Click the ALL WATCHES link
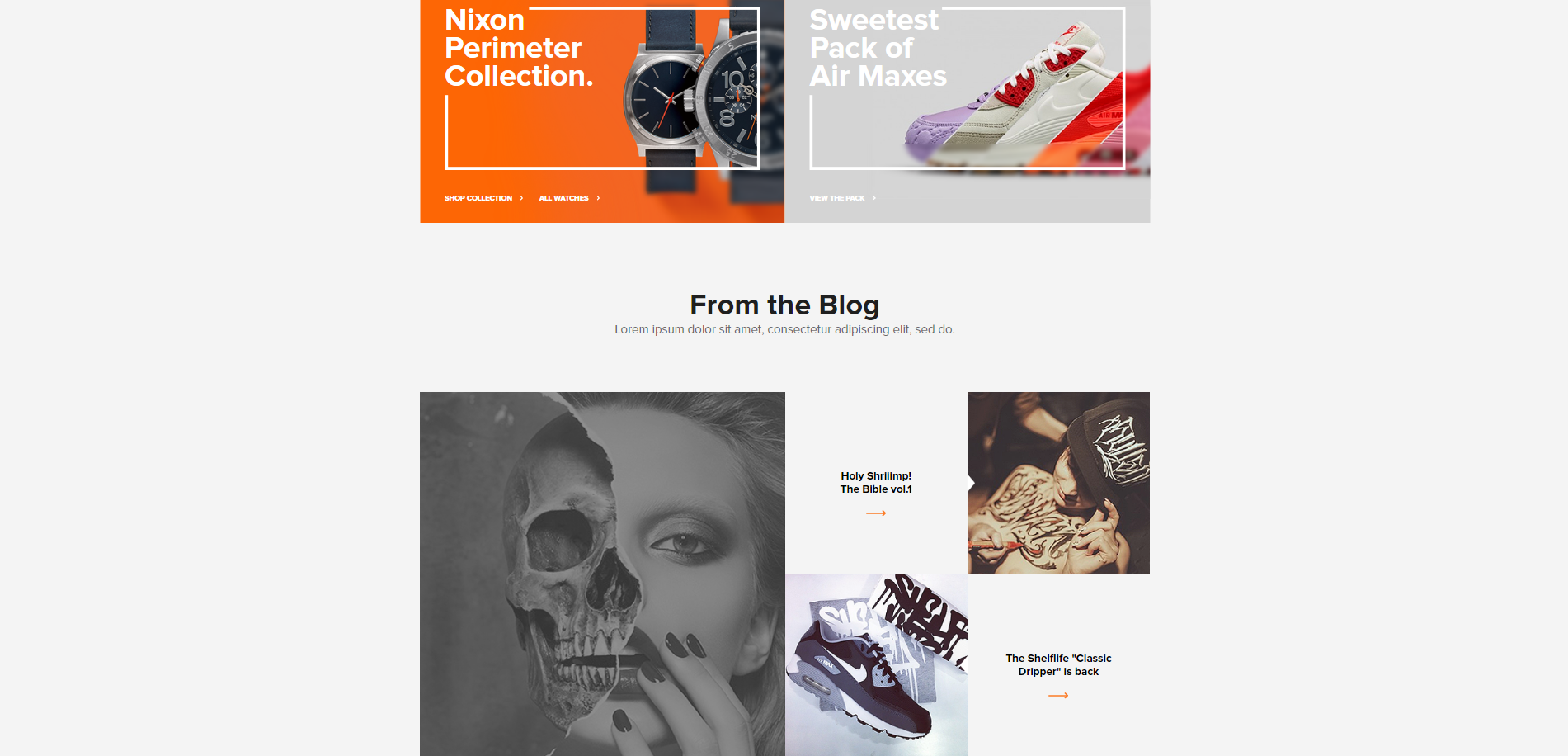Viewport: 1568px width, 756px height. (563, 198)
